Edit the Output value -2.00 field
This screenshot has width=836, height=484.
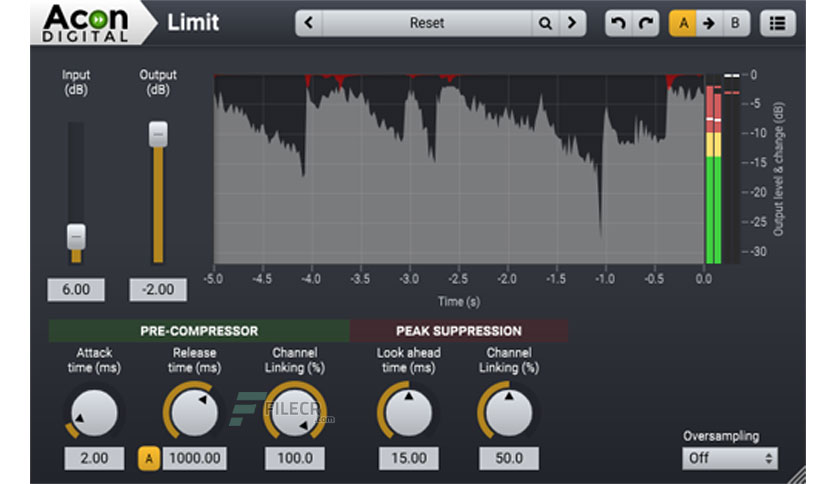158,289
